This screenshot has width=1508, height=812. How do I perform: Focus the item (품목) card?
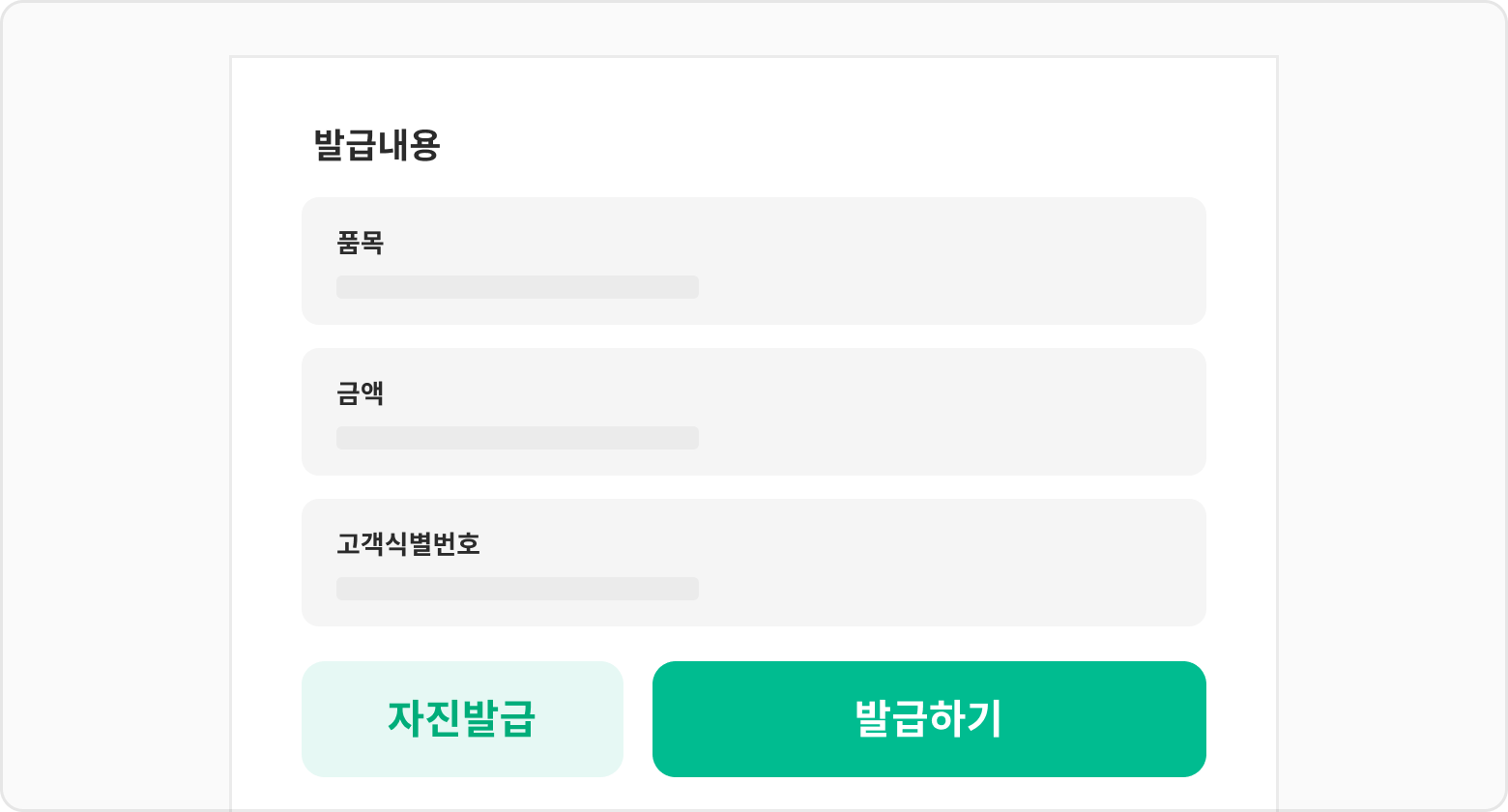(754, 261)
